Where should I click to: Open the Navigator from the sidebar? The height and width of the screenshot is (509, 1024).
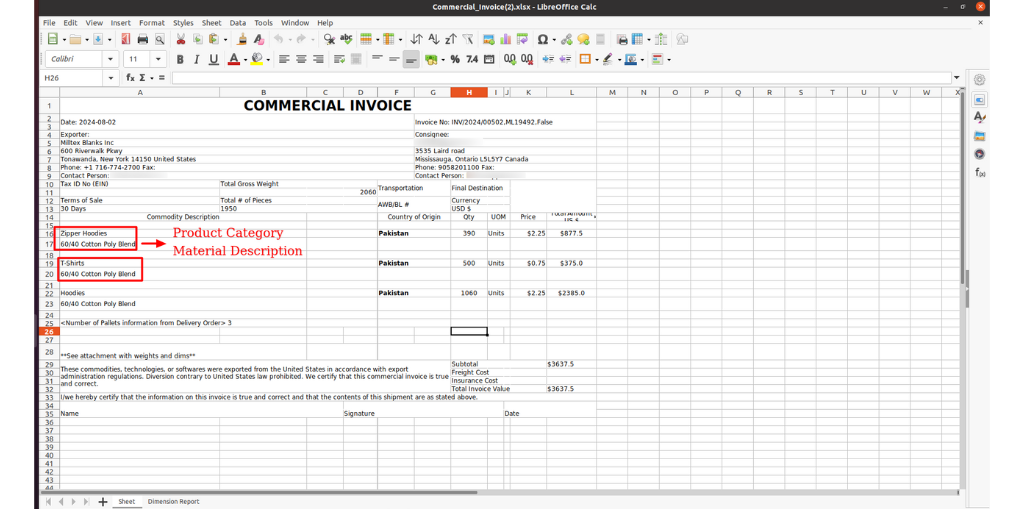pos(980,153)
